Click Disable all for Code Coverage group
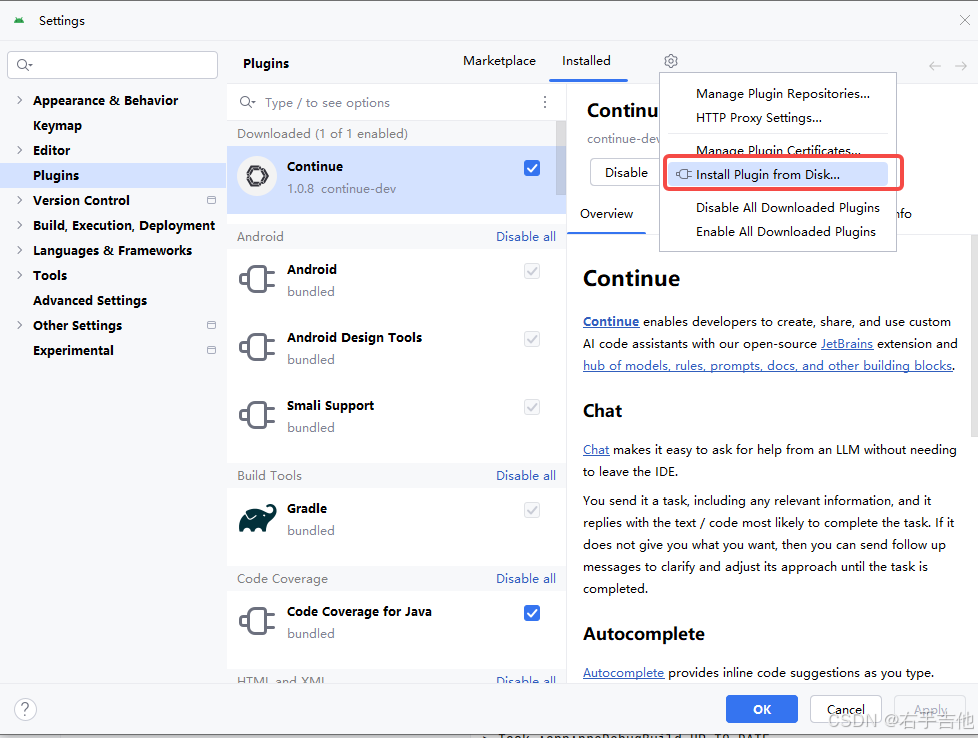The image size is (978, 738). (x=526, y=578)
